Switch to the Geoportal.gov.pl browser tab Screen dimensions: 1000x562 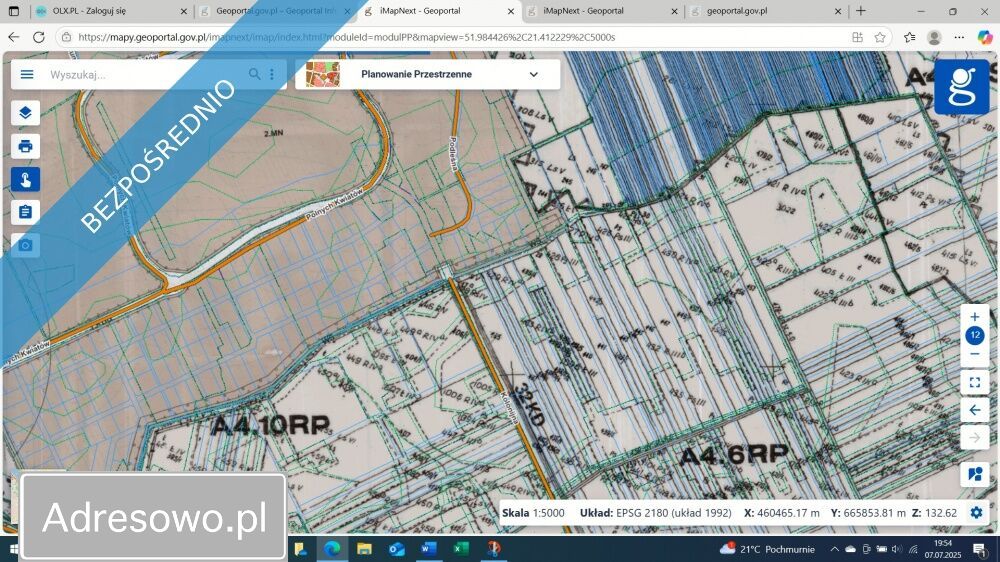pyautogui.click(x=276, y=11)
